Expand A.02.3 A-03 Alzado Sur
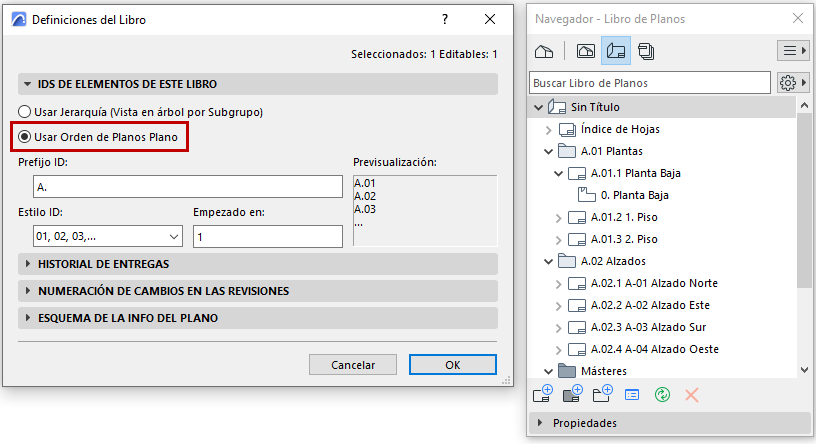The width and height of the screenshot is (816, 444). [x=558, y=327]
